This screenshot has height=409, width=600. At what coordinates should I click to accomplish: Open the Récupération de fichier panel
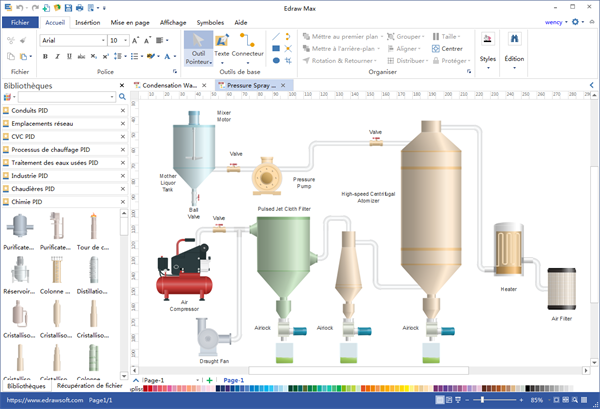click(90, 385)
